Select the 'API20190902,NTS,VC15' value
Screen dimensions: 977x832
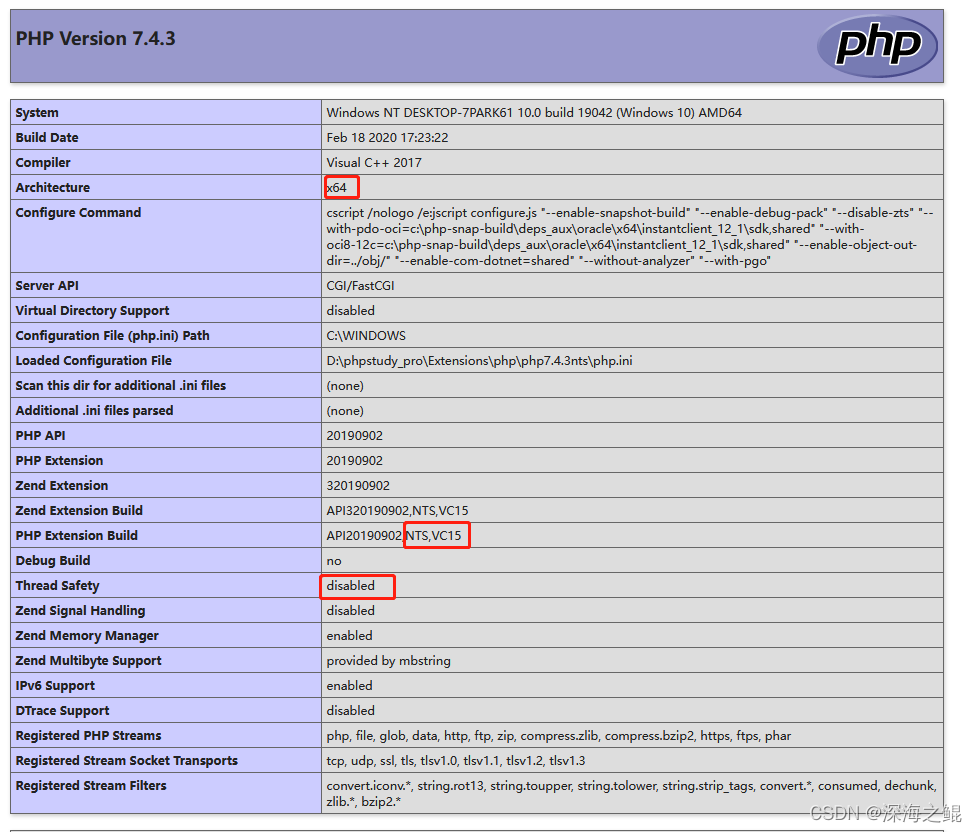[394, 535]
